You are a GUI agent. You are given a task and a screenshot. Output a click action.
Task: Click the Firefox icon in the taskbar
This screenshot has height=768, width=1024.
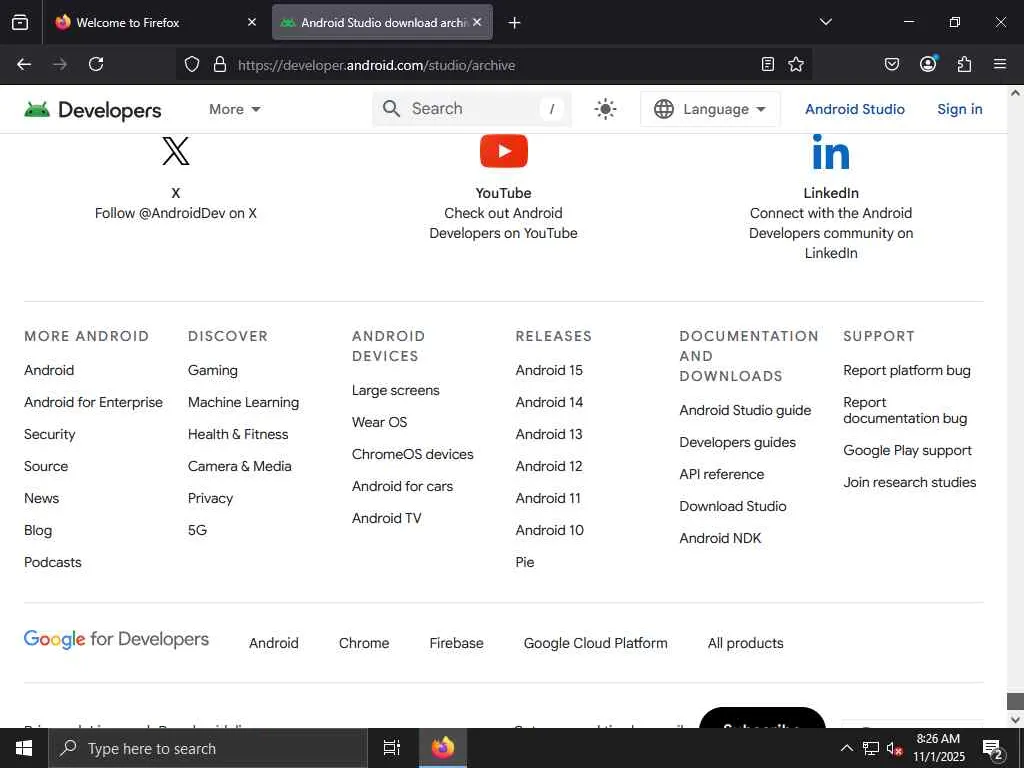click(443, 748)
